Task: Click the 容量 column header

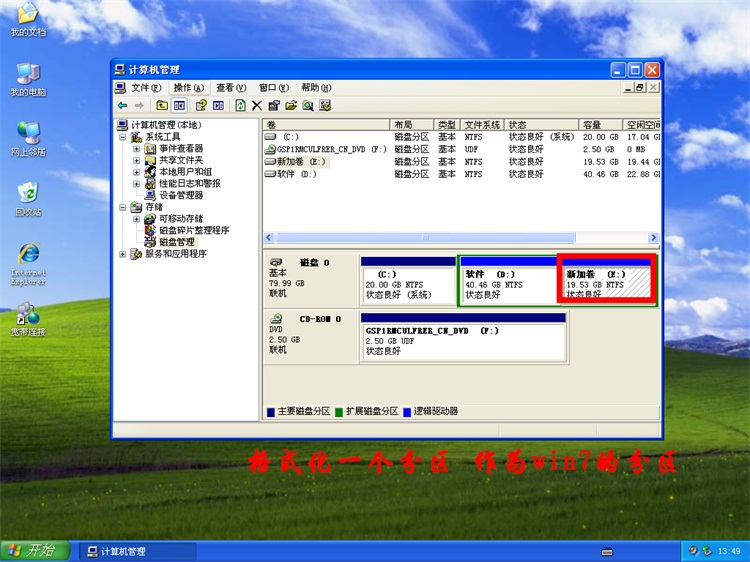Action: click(x=600, y=125)
